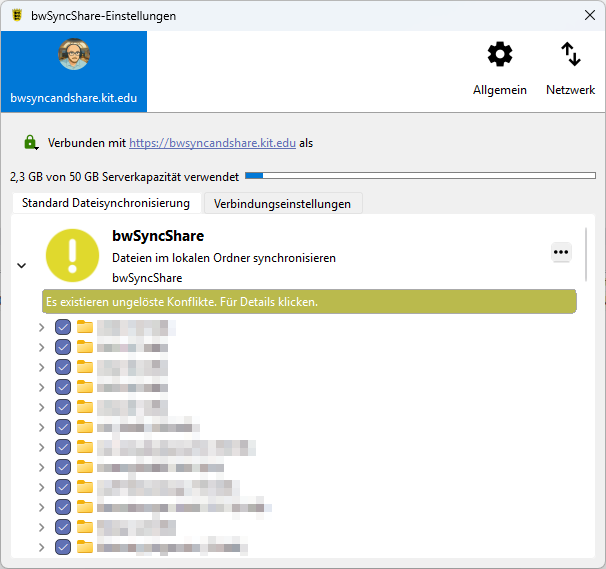Click the yellow exclamation warning status icon
The width and height of the screenshot is (606, 569).
[73, 254]
